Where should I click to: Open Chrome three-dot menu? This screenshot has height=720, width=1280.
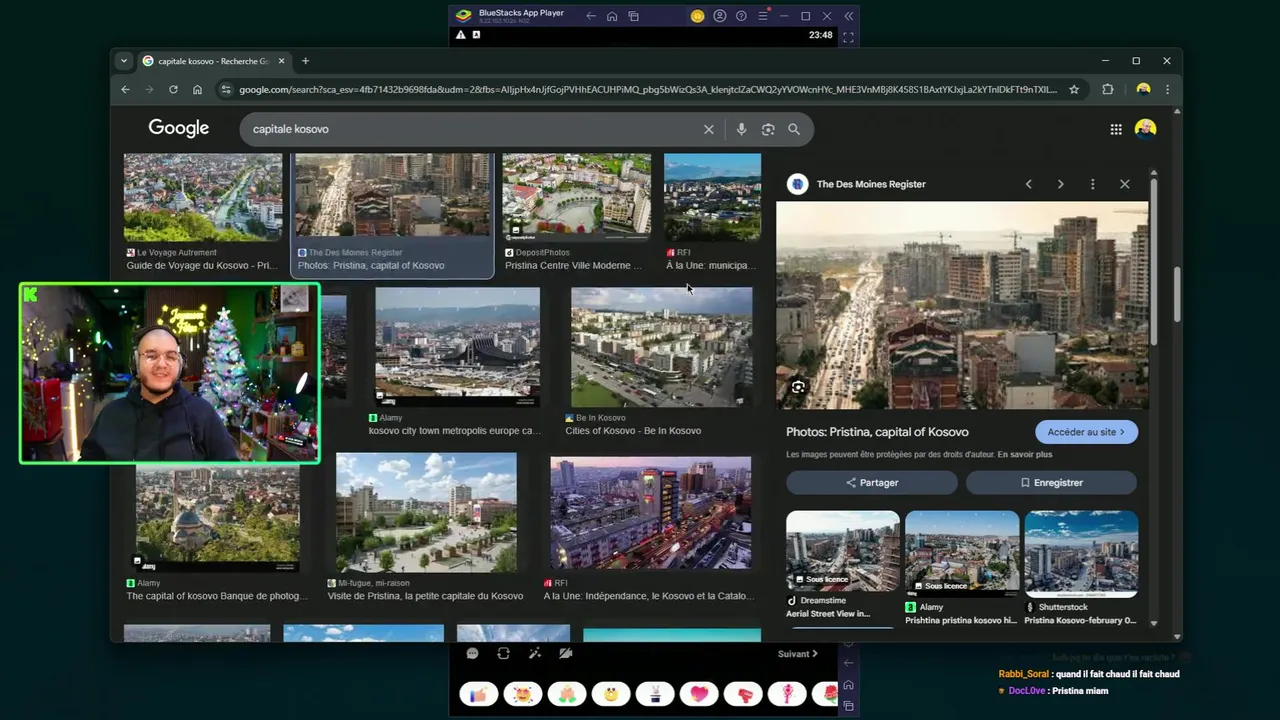pyautogui.click(x=1167, y=89)
